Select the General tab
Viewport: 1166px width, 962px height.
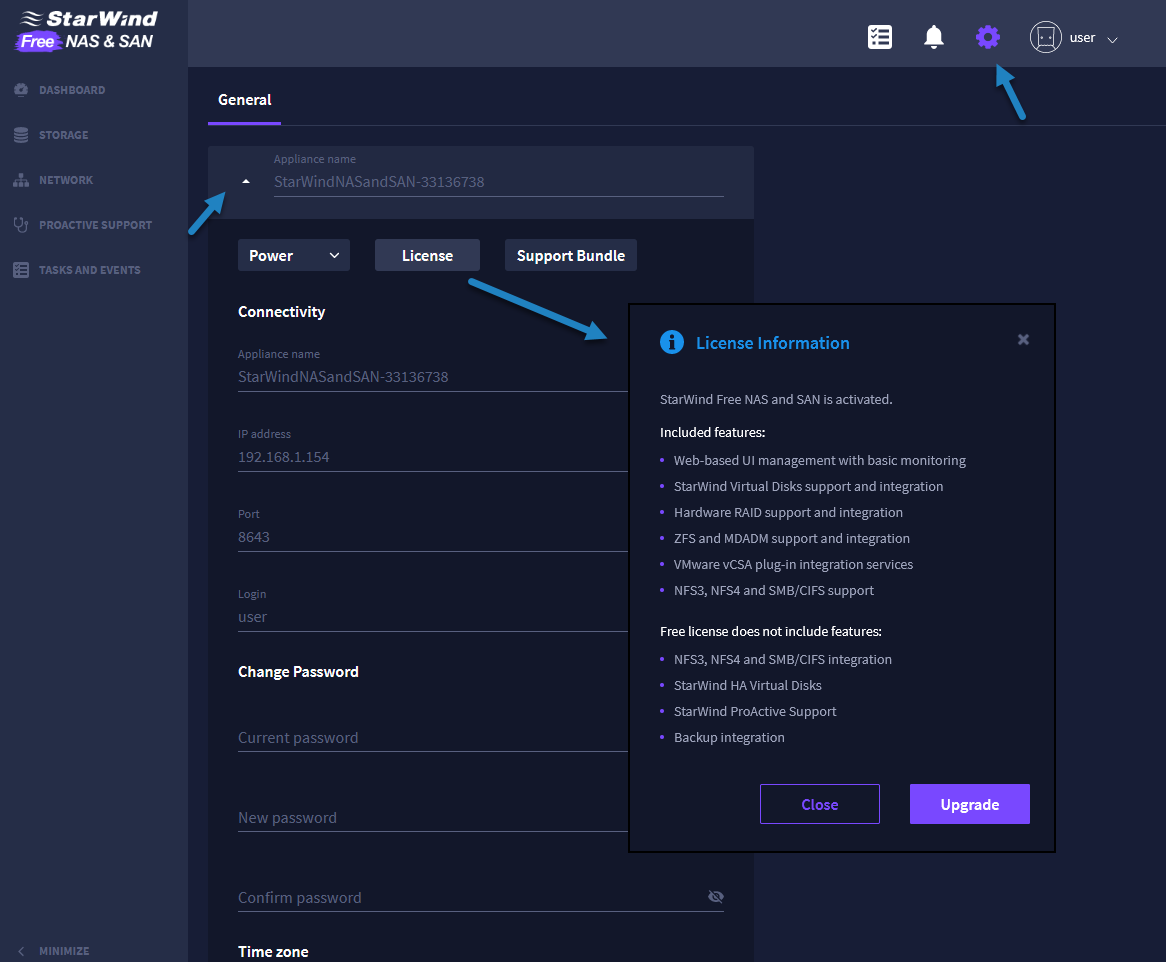coord(245,100)
